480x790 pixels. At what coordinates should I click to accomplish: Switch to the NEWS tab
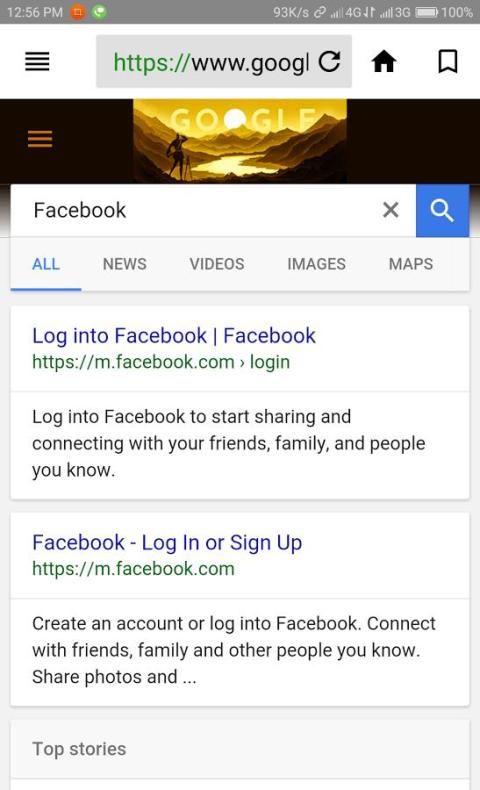point(124,264)
